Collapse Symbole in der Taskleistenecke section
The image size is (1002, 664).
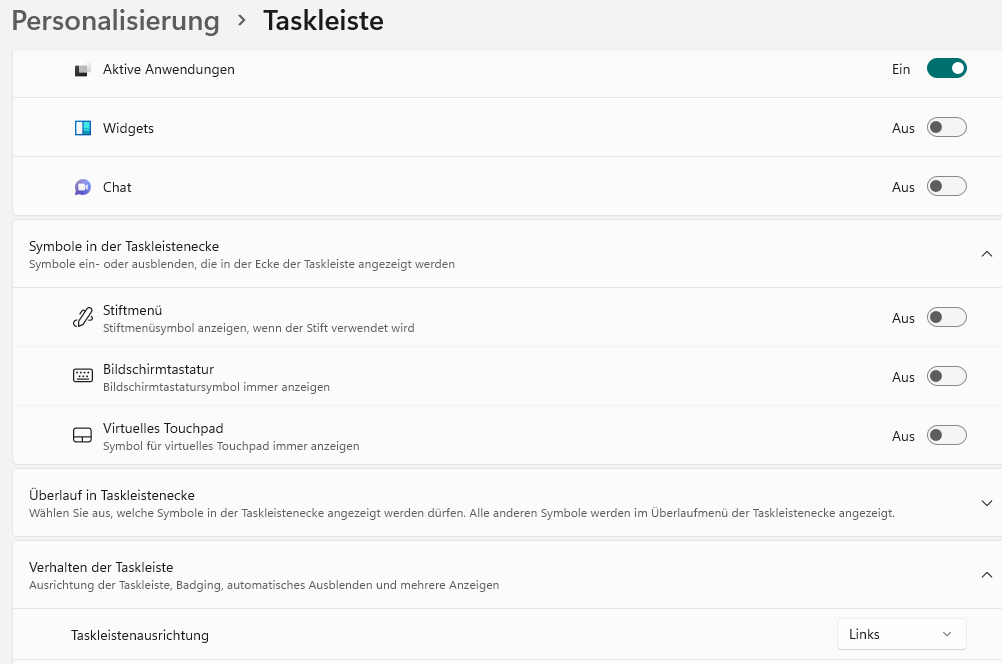tap(986, 254)
